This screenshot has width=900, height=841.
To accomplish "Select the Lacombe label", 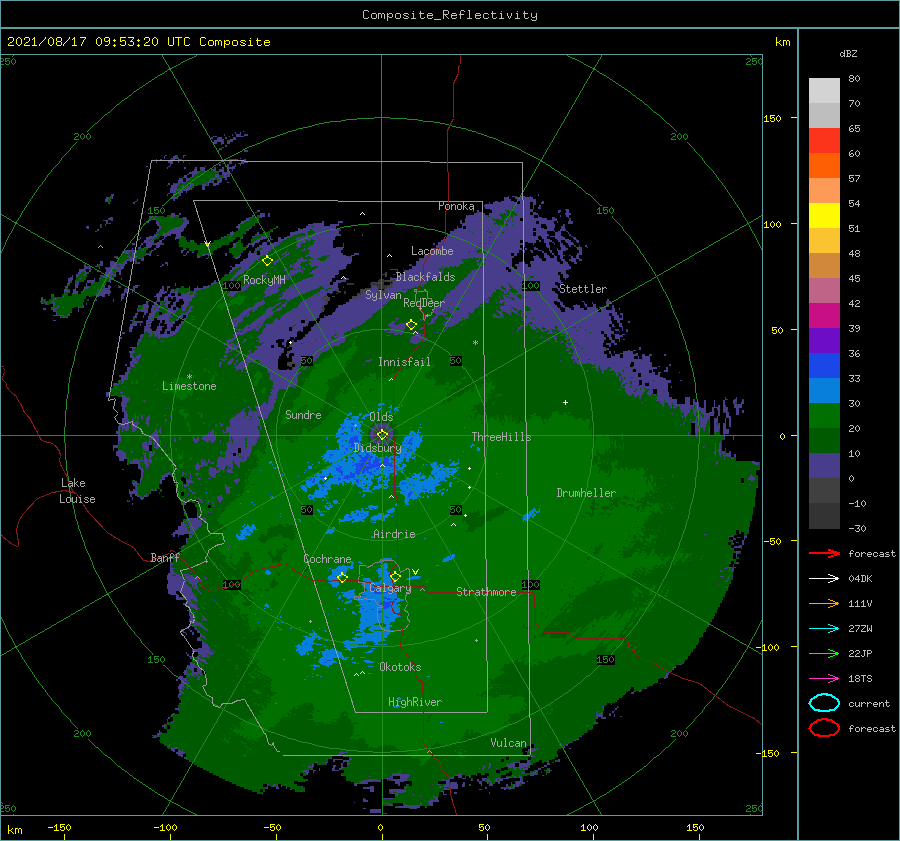I will [432, 251].
